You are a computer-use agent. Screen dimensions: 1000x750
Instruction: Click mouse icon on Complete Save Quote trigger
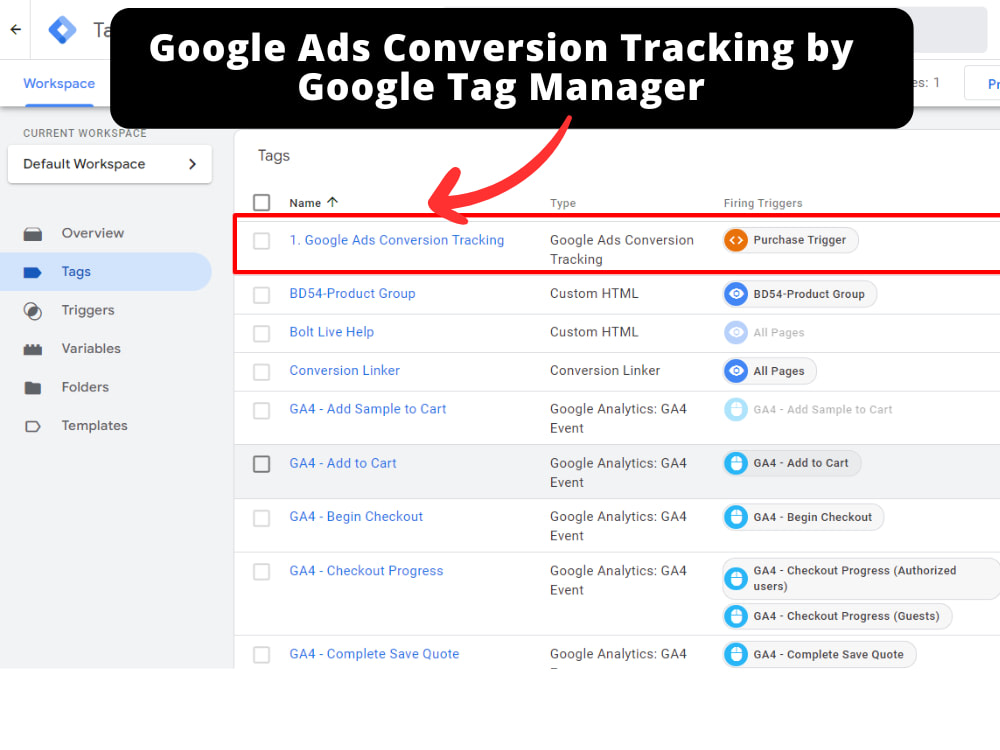click(x=736, y=655)
